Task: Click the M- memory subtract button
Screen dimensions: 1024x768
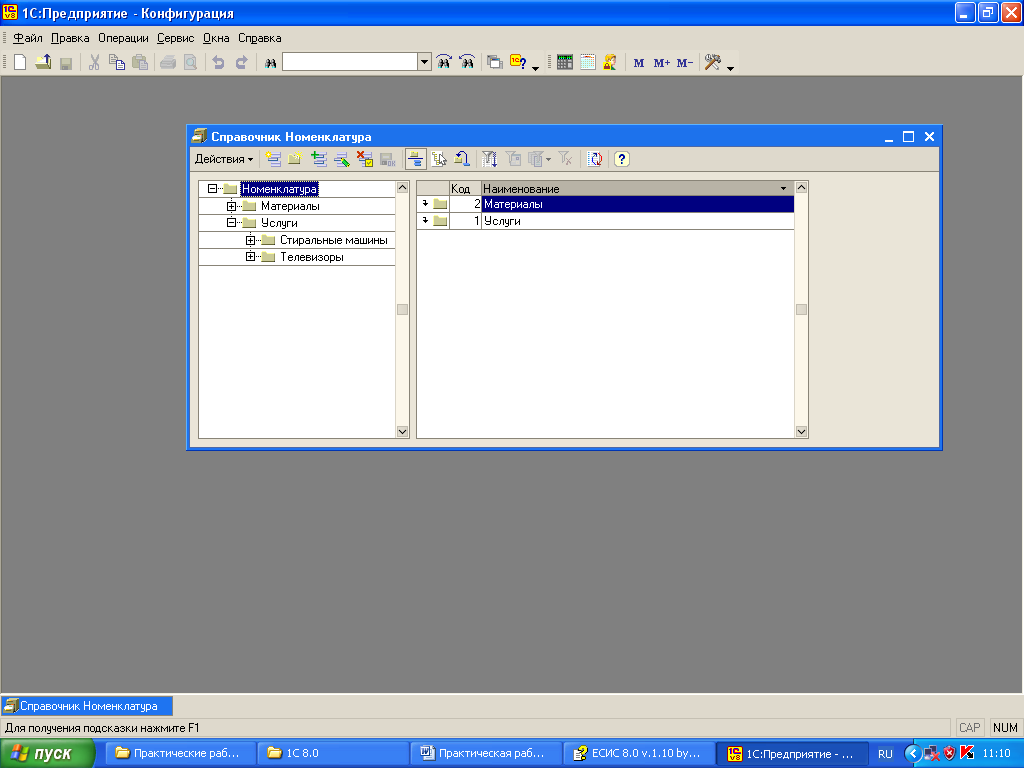Action: click(684, 63)
